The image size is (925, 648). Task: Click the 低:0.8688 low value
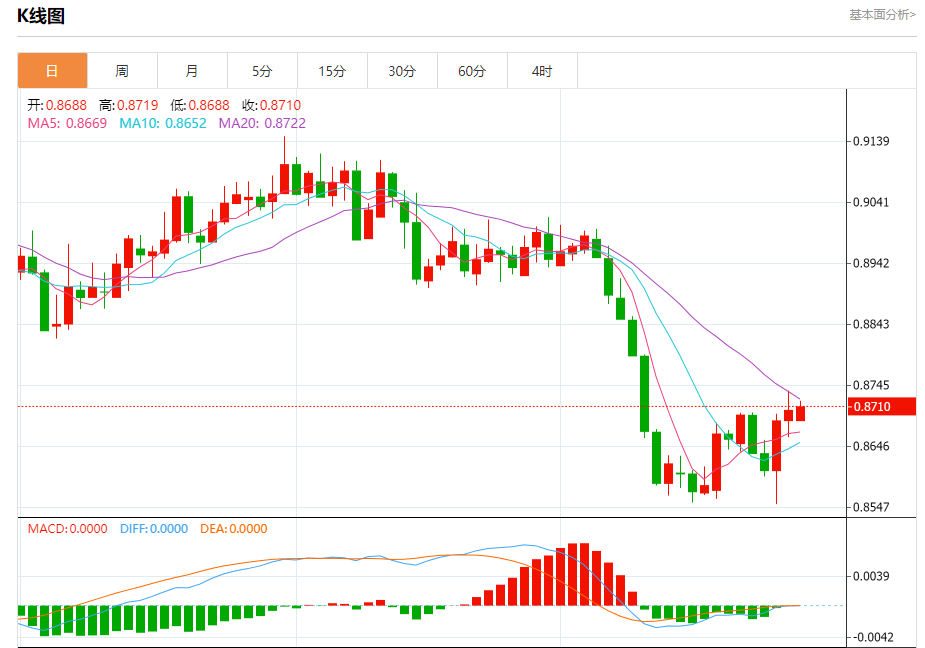(199, 105)
